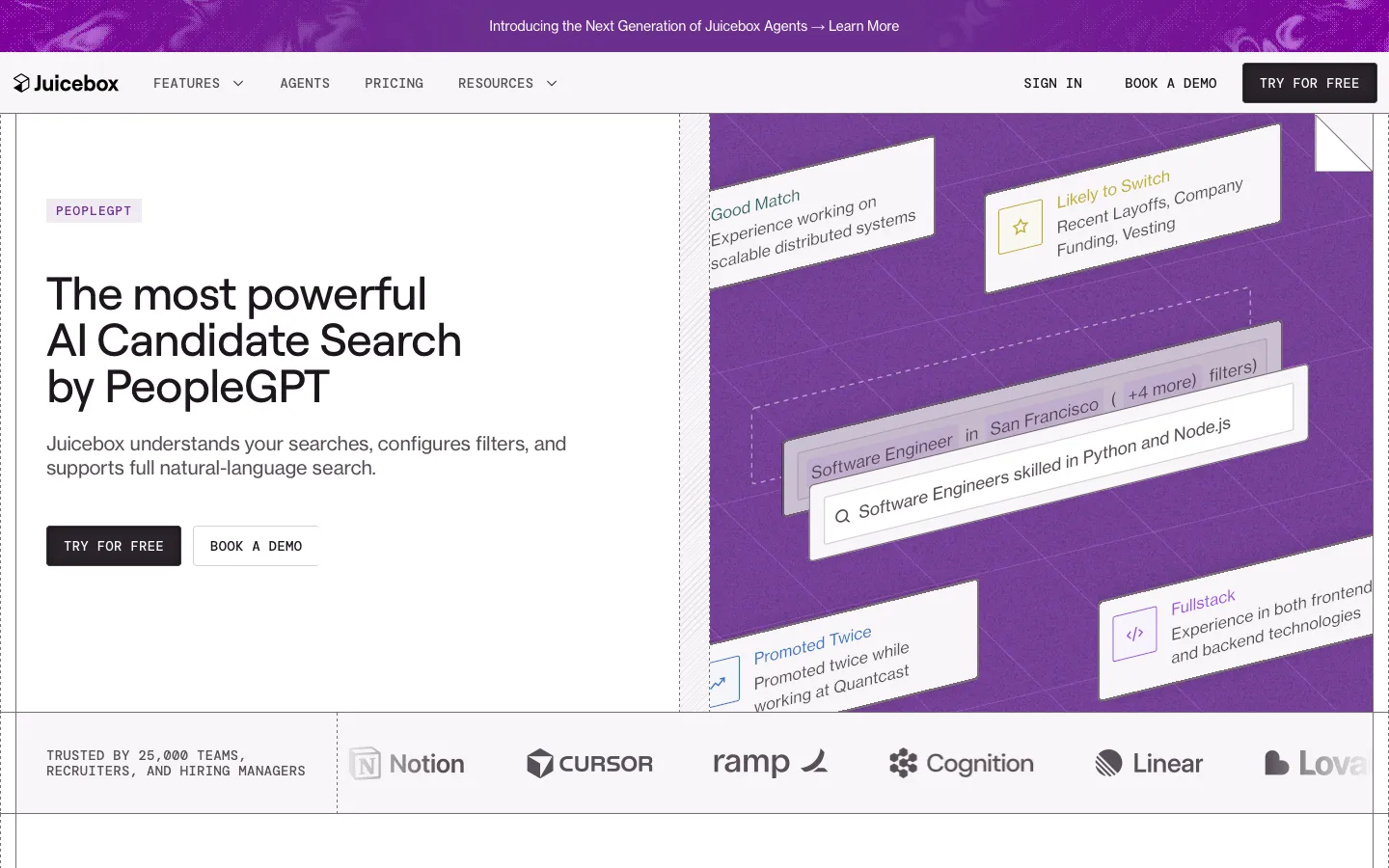Click the Likely to Switch heading
Viewport: 1389px width, 868px height.
(x=1113, y=189)
